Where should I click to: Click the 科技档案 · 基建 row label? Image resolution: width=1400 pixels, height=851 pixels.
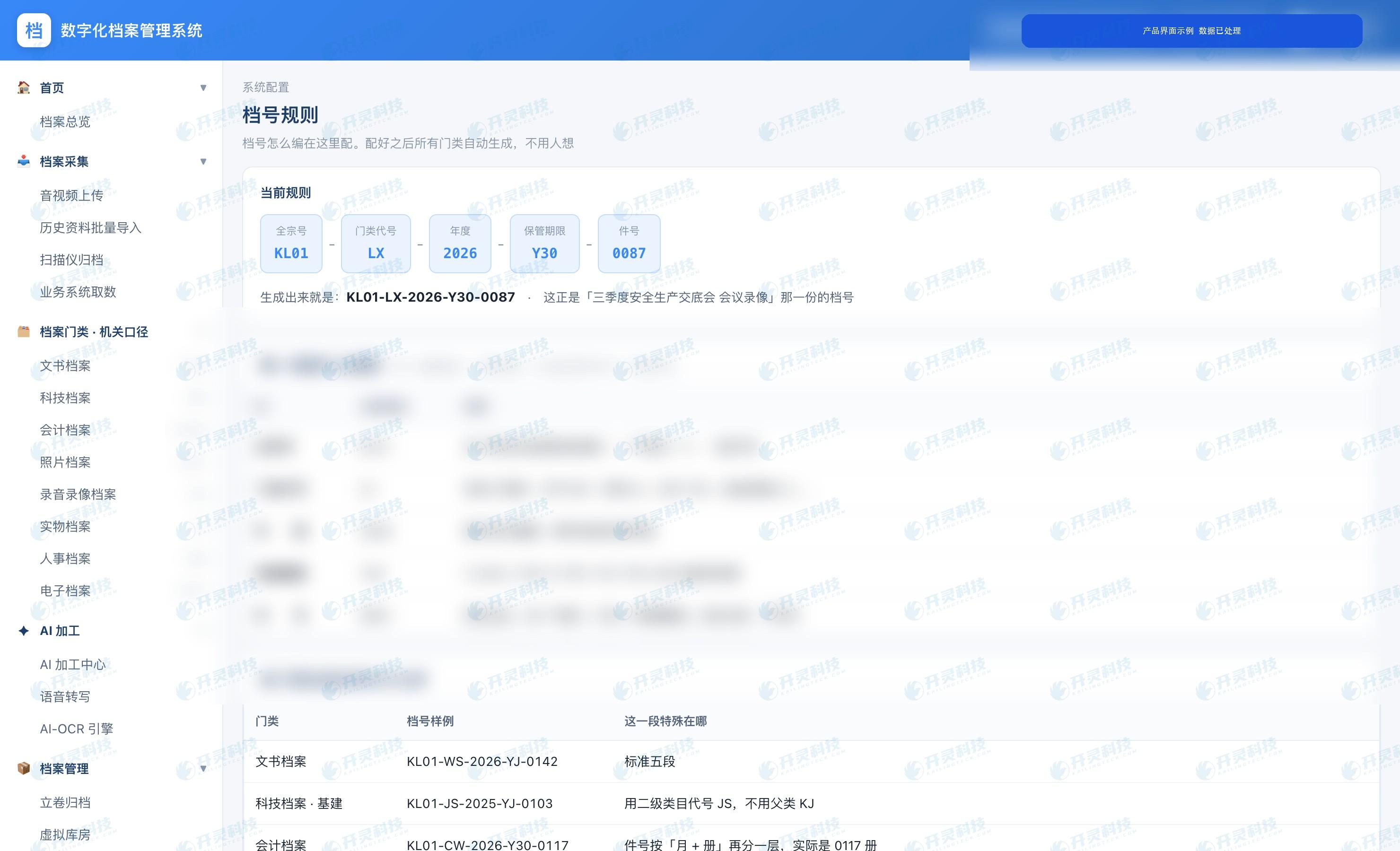299,803
